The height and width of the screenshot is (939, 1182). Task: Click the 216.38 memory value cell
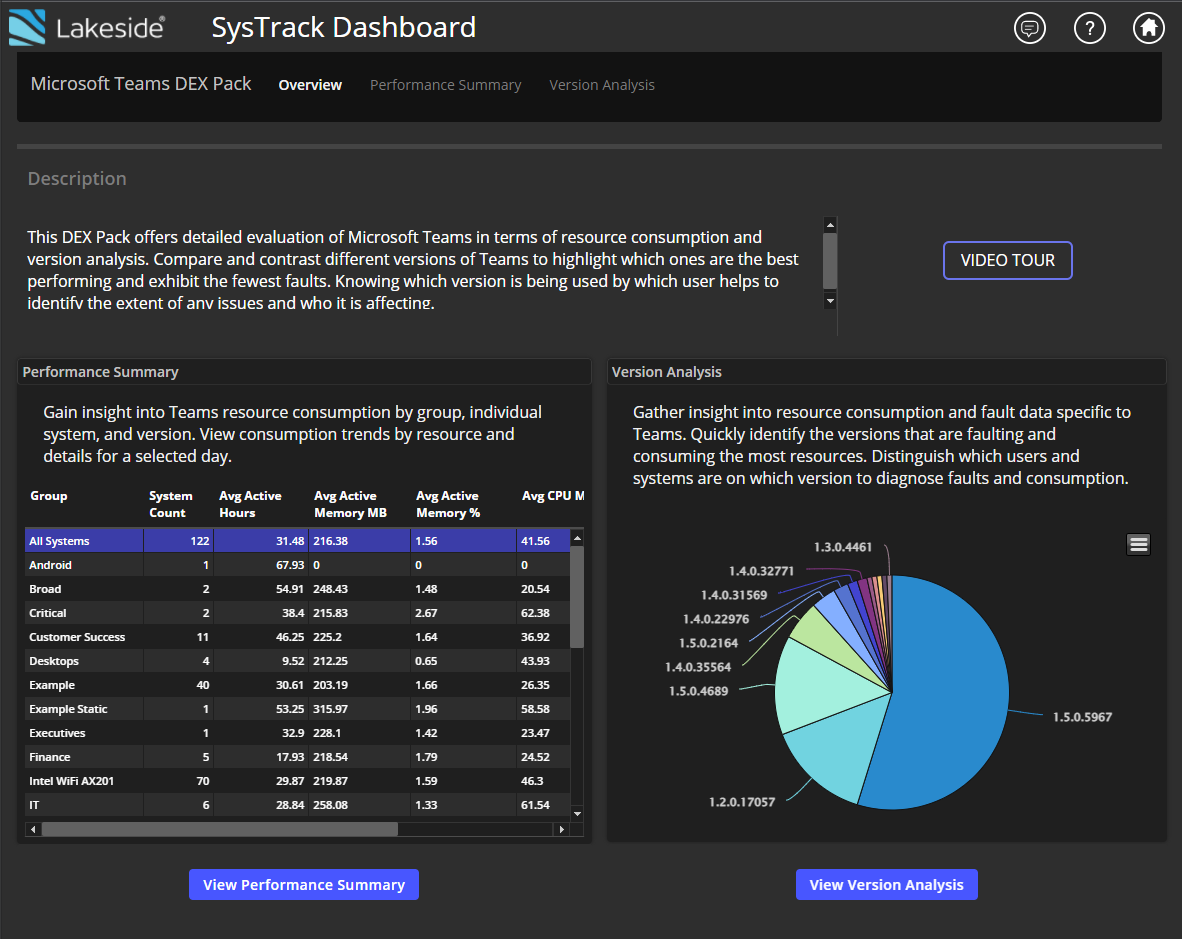click(360, 541)
